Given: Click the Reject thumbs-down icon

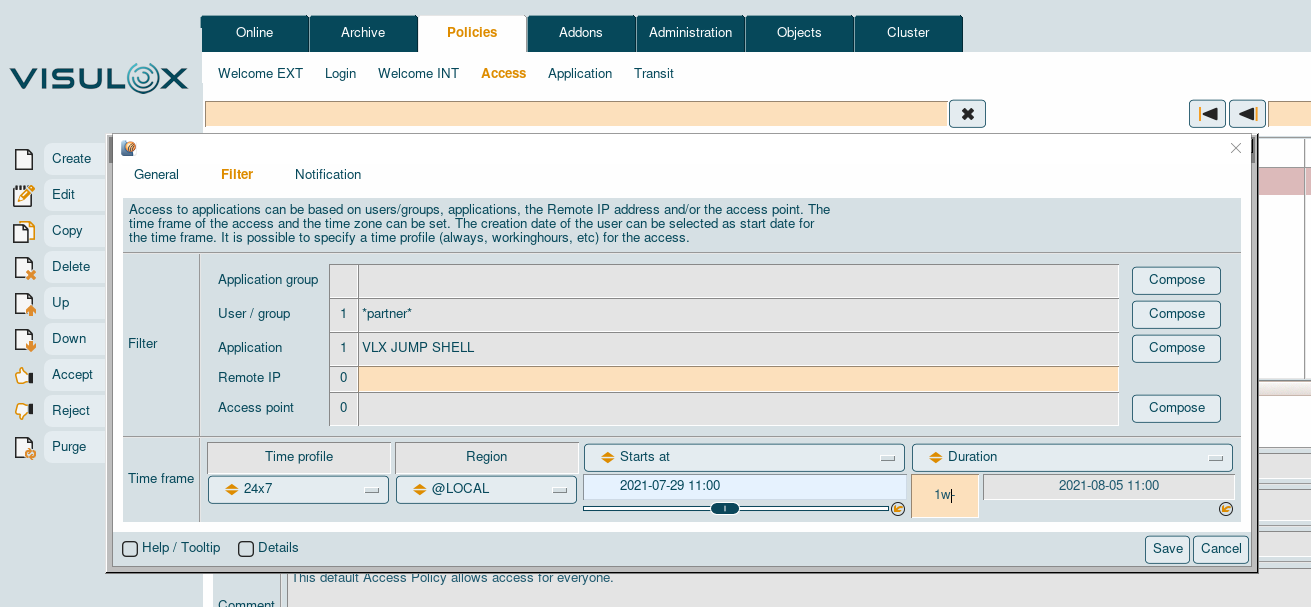Looking at the screenshot, I should coord(24,411).
